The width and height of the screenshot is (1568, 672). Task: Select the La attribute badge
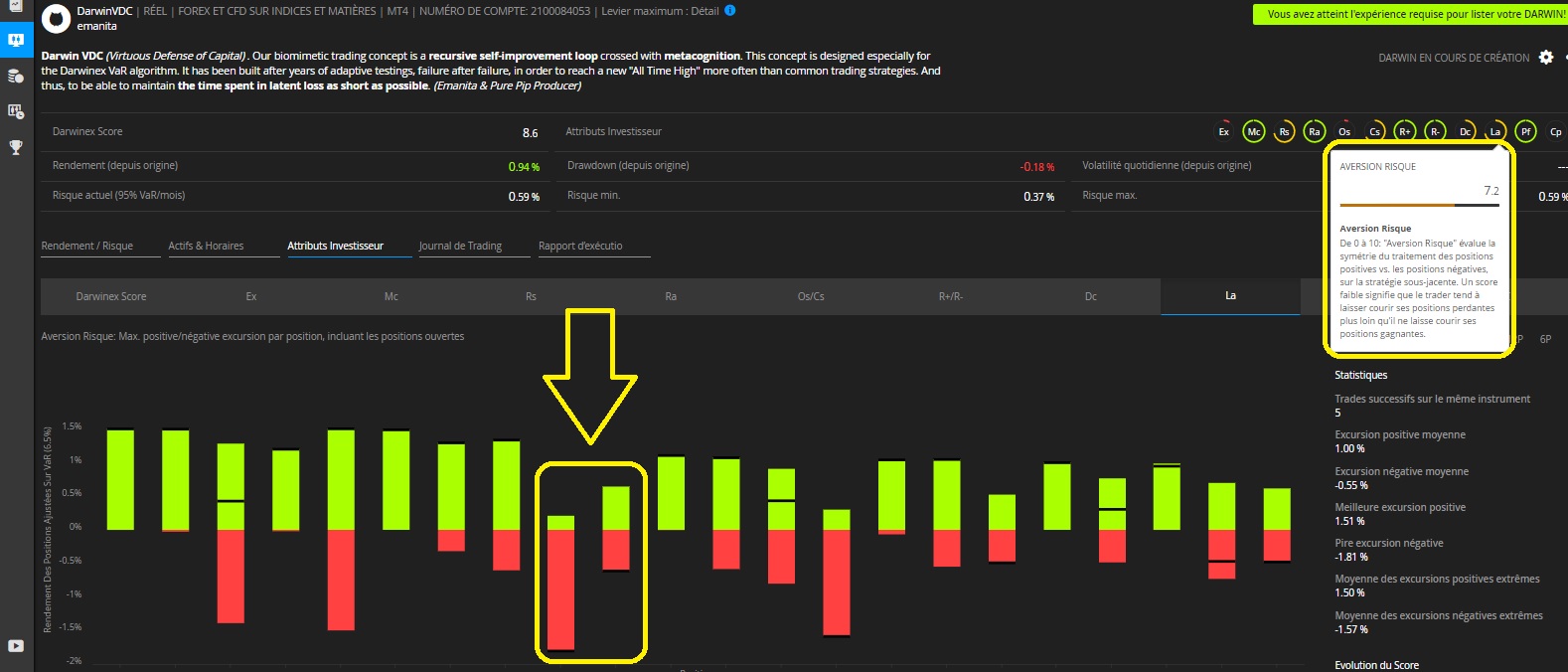(1495, 131)
